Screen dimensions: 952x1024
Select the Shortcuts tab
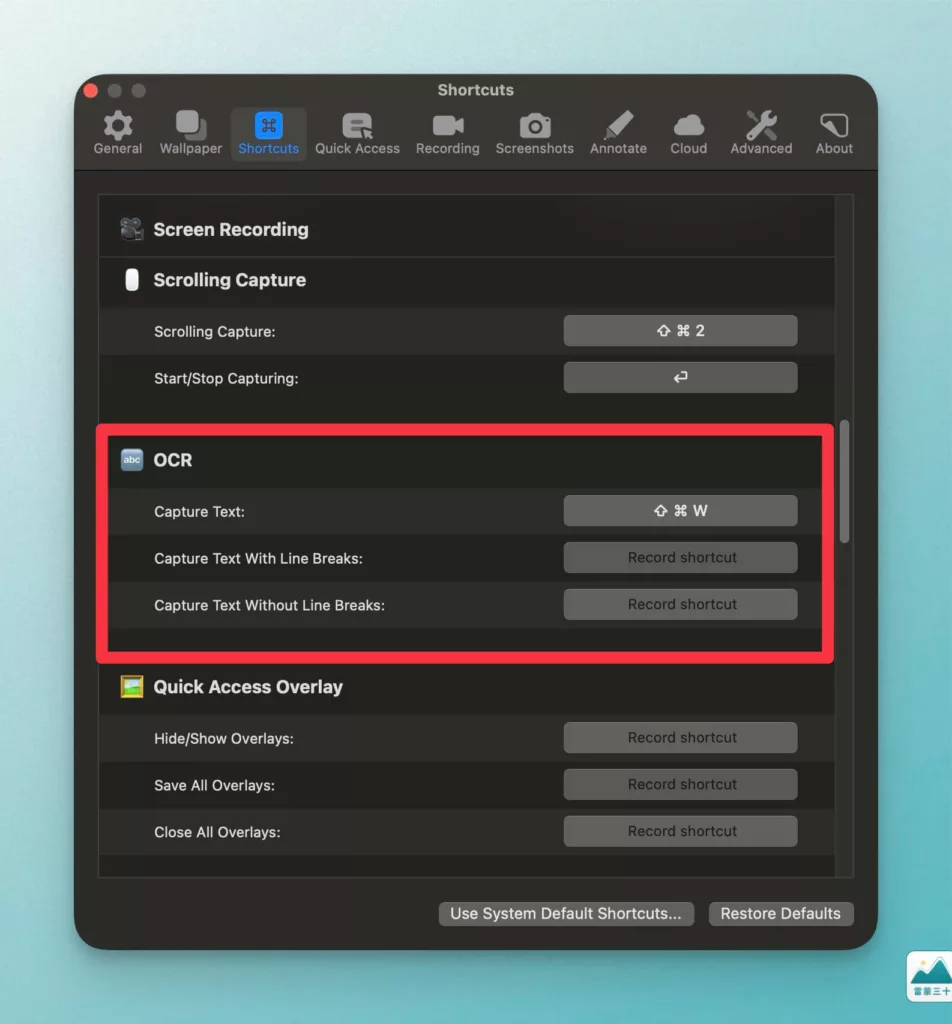268,134
